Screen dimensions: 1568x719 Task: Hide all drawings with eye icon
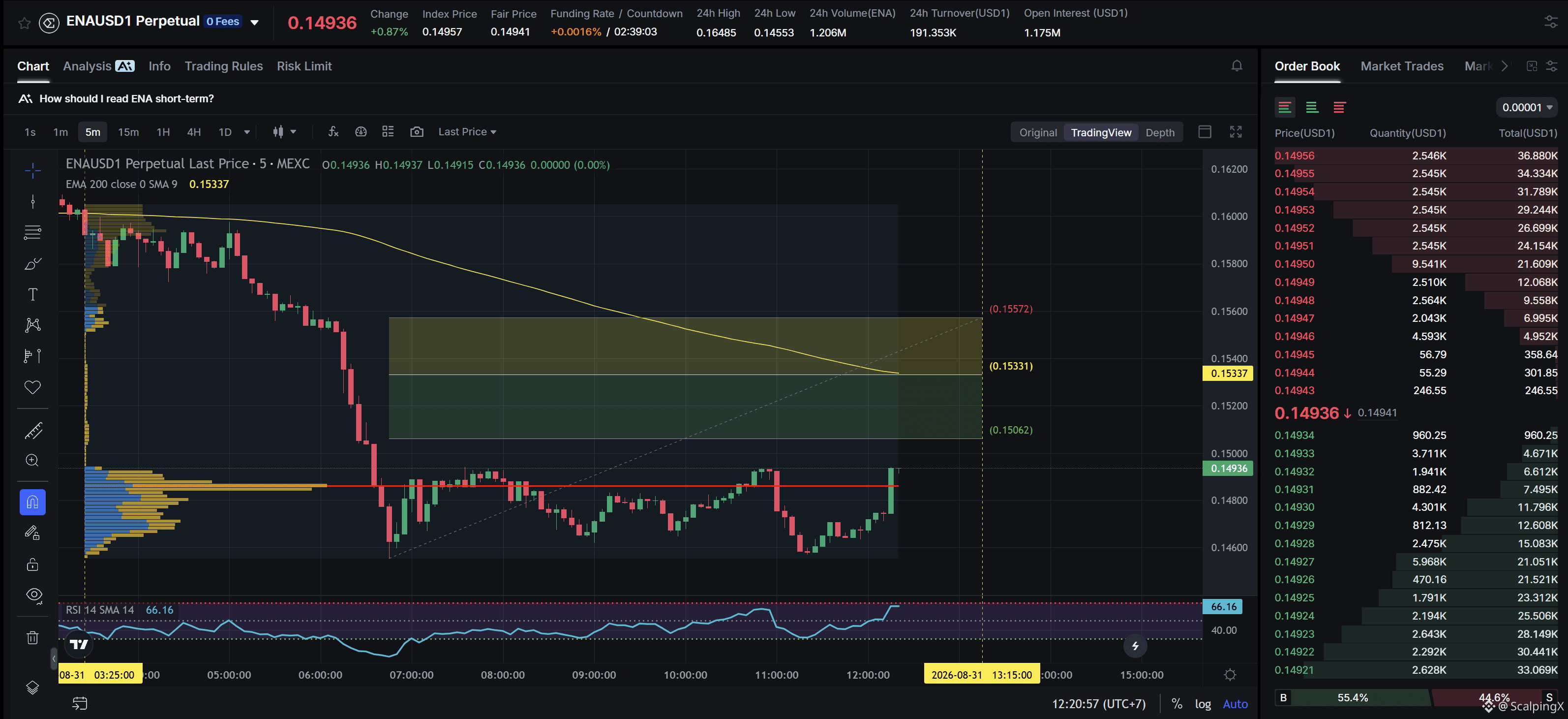tap(34, 595)
